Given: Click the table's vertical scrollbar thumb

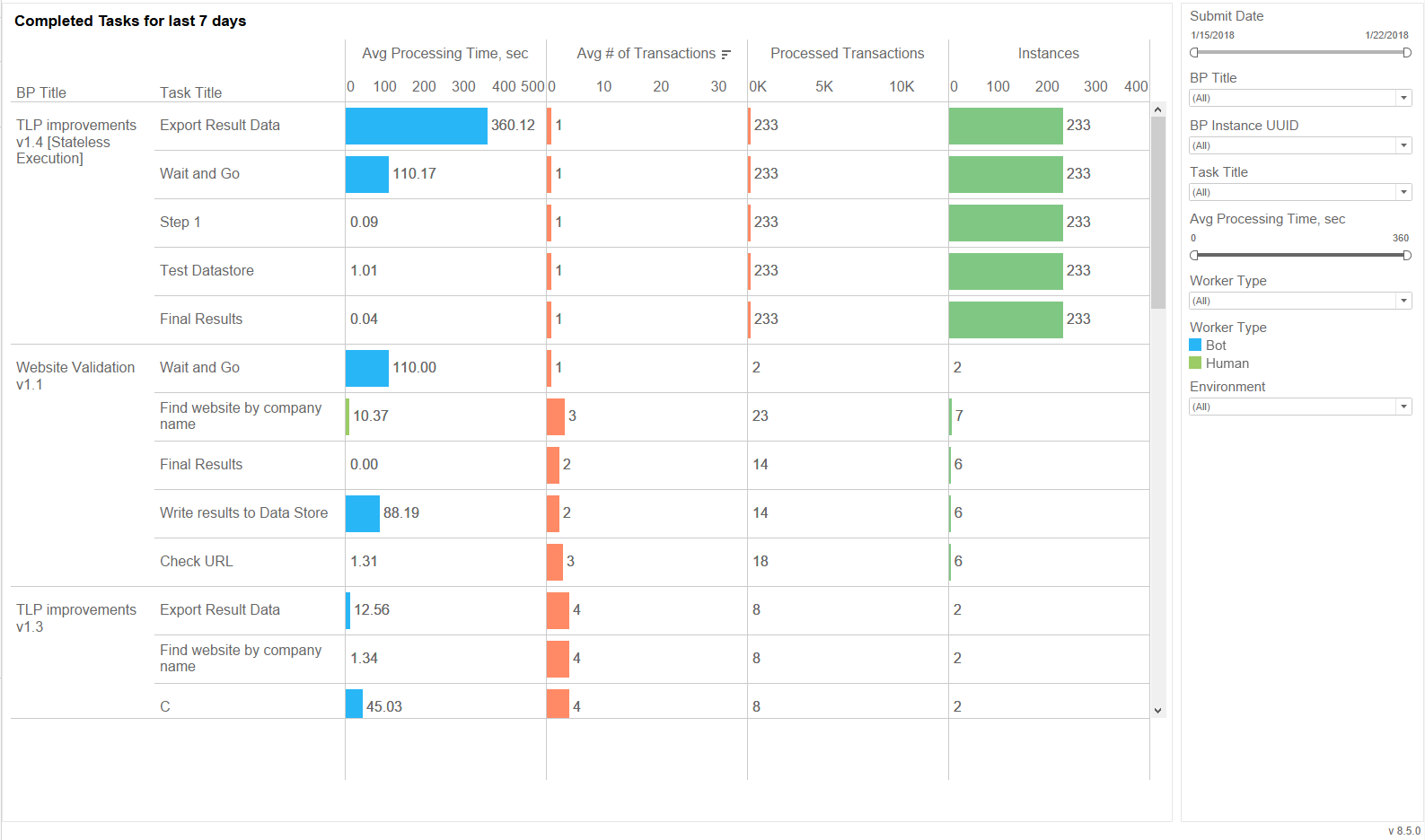Looking at the screenshot, I should [x=1157, y=213].
